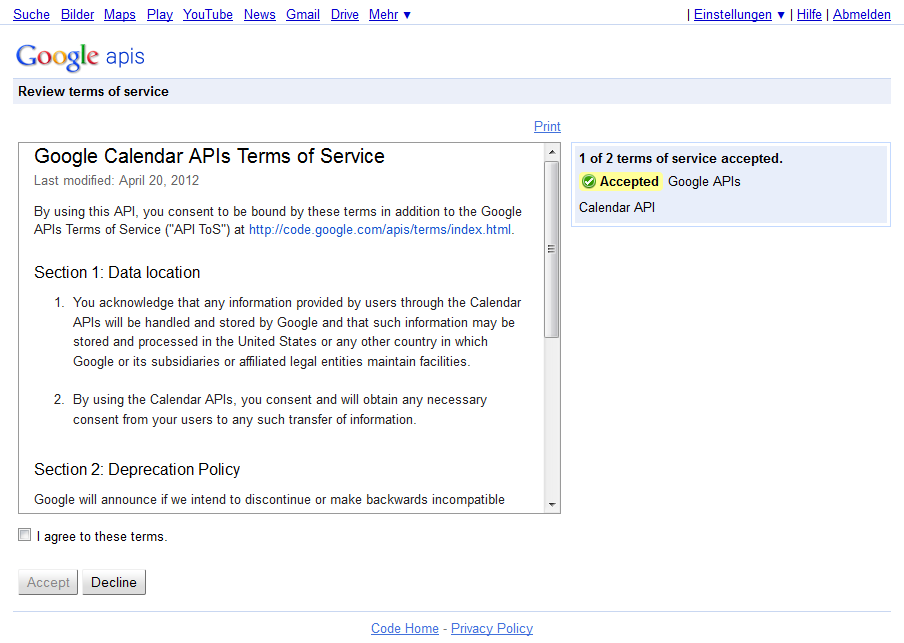Select the Gmail menu item

[302, 14]
